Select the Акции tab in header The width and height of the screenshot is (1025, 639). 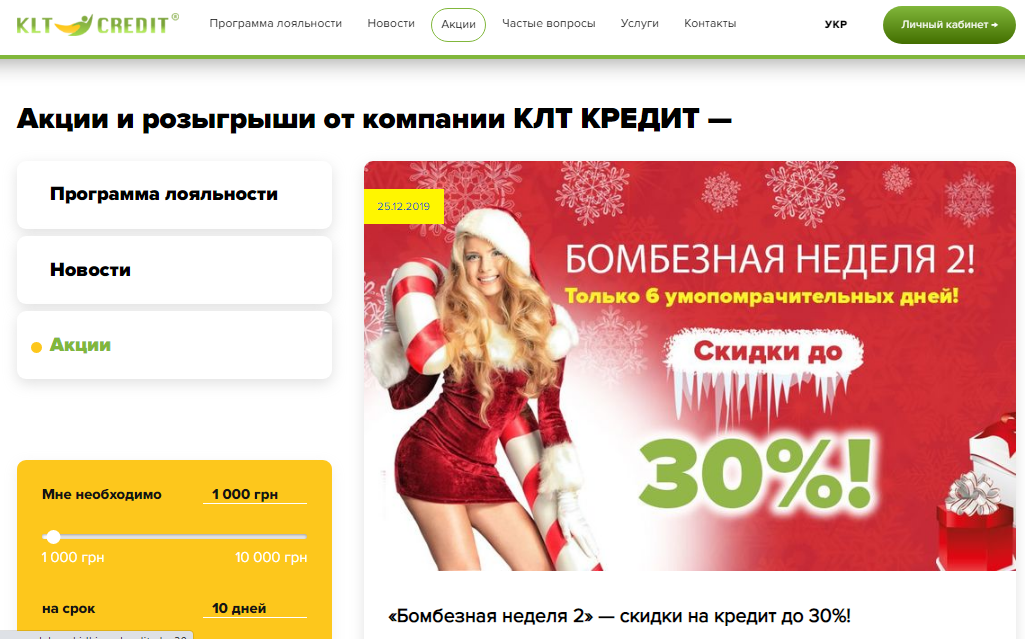click(x=458, y=24)
